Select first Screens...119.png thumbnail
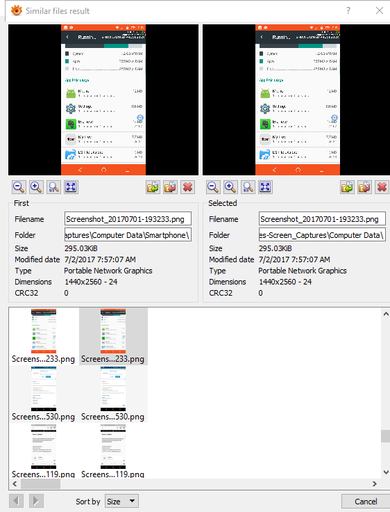This screenshot has height=512, width=390. [44, 451]
